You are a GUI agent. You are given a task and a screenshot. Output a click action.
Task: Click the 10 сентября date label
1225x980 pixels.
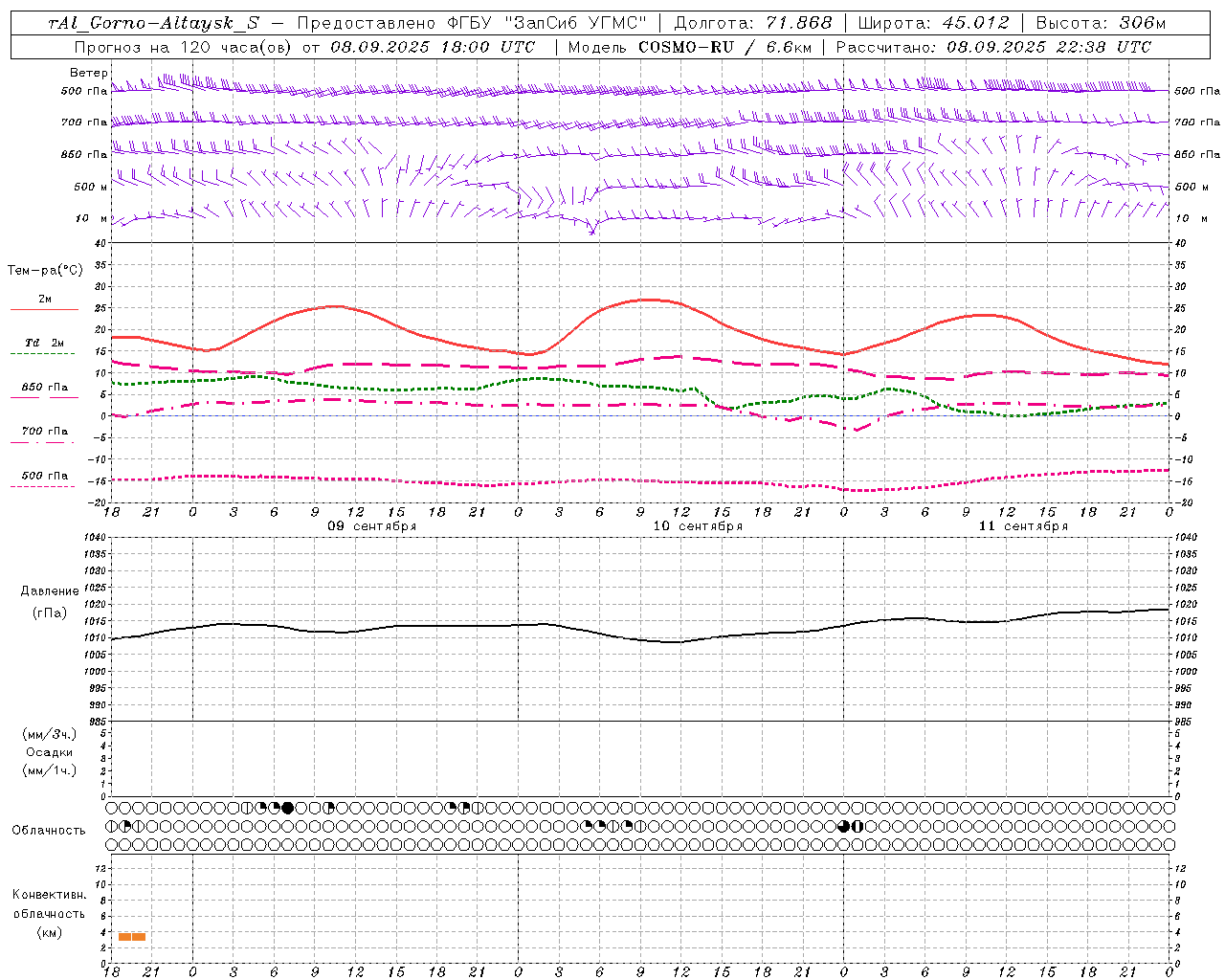coord(698,526)
